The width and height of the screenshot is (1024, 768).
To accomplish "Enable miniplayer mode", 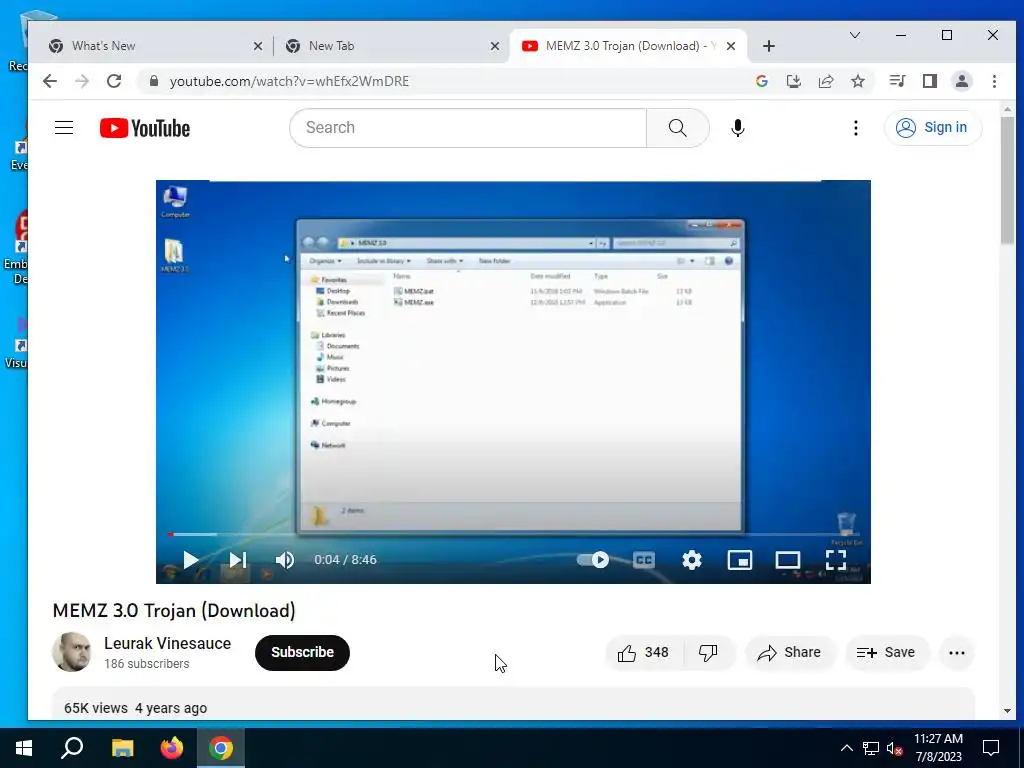I will tap(740, 560).
